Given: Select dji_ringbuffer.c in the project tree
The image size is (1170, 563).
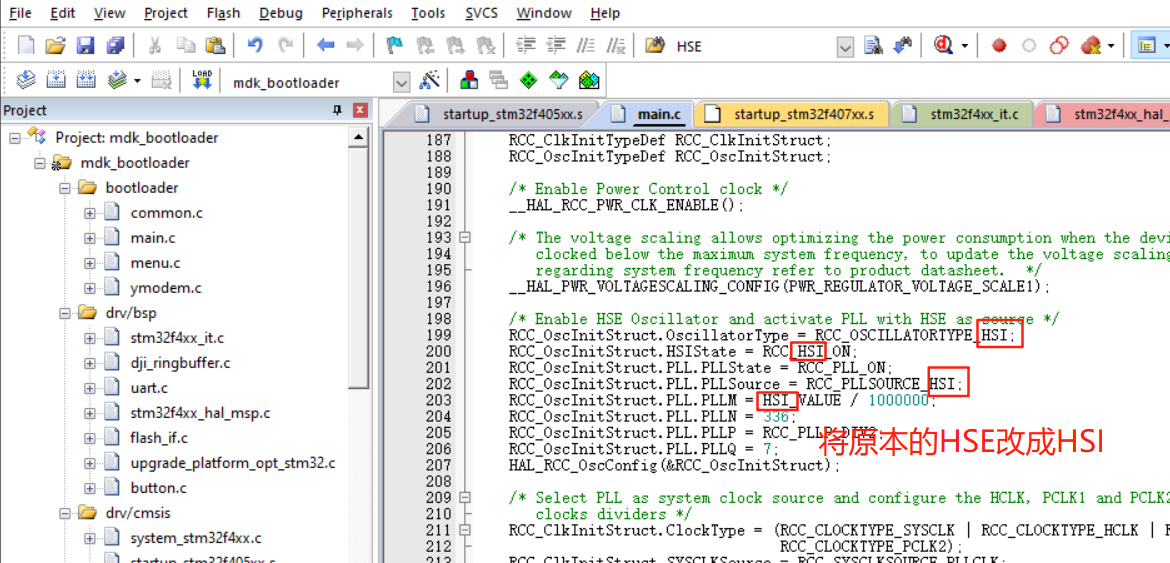Looking at the screenshot, I should click(x=180, y=363).
